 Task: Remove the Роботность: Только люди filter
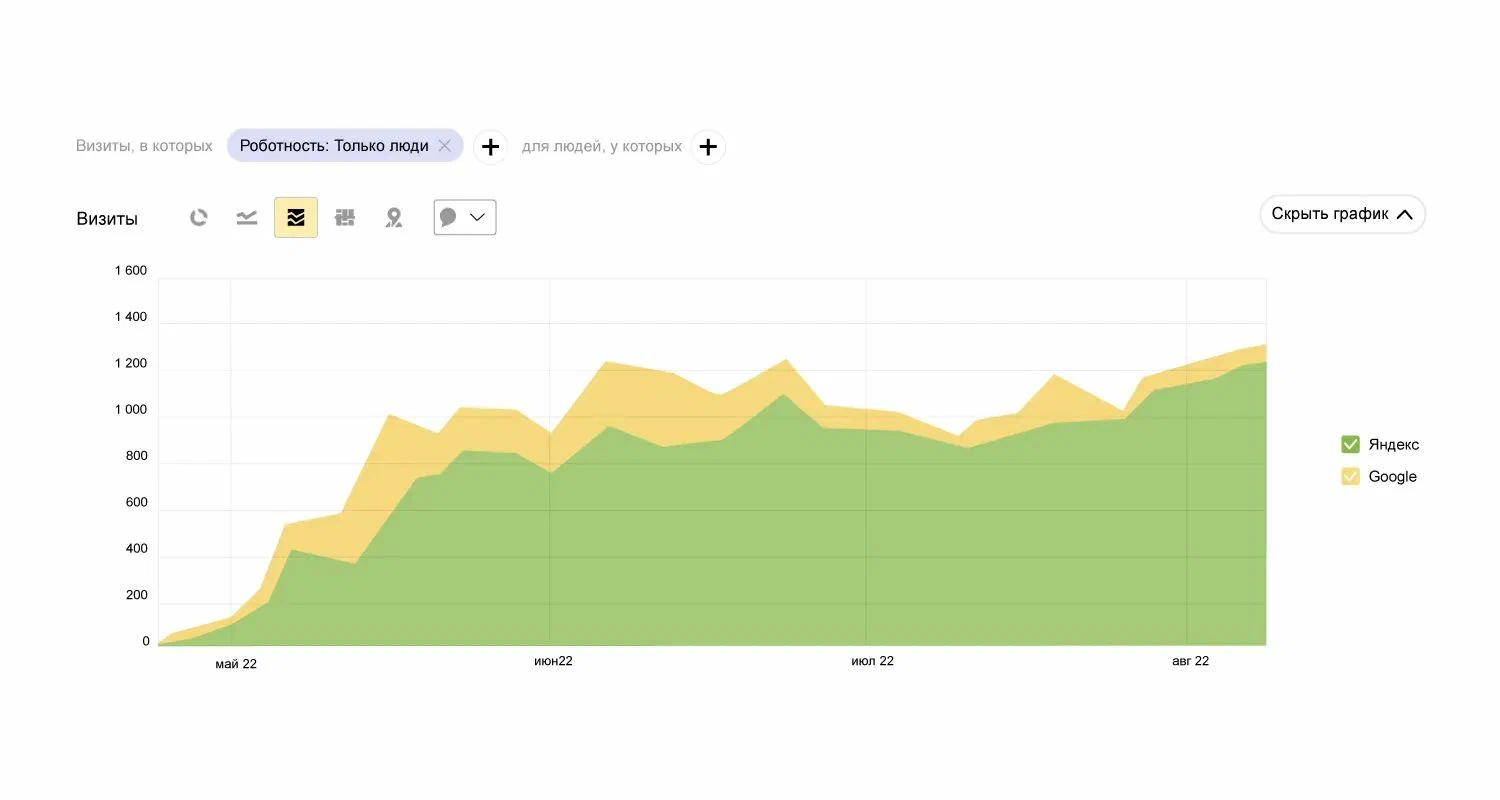point(445,146)
